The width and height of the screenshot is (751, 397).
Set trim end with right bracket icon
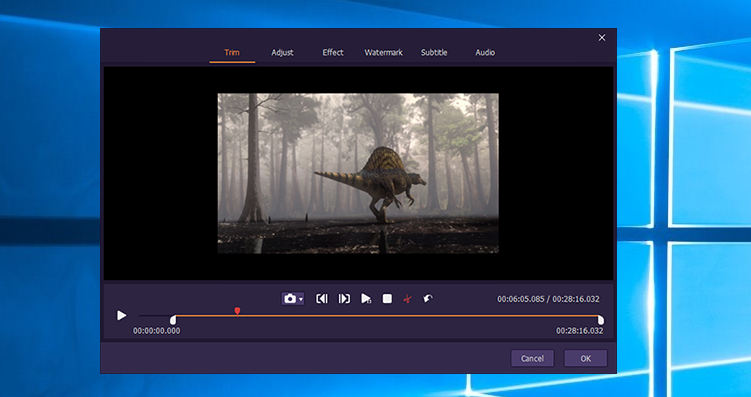coord(344,299)
